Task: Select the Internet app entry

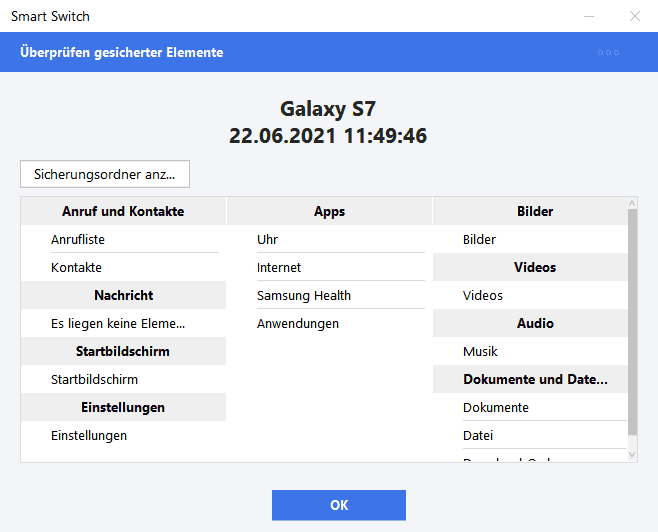Action: click(x=329, y=268)
